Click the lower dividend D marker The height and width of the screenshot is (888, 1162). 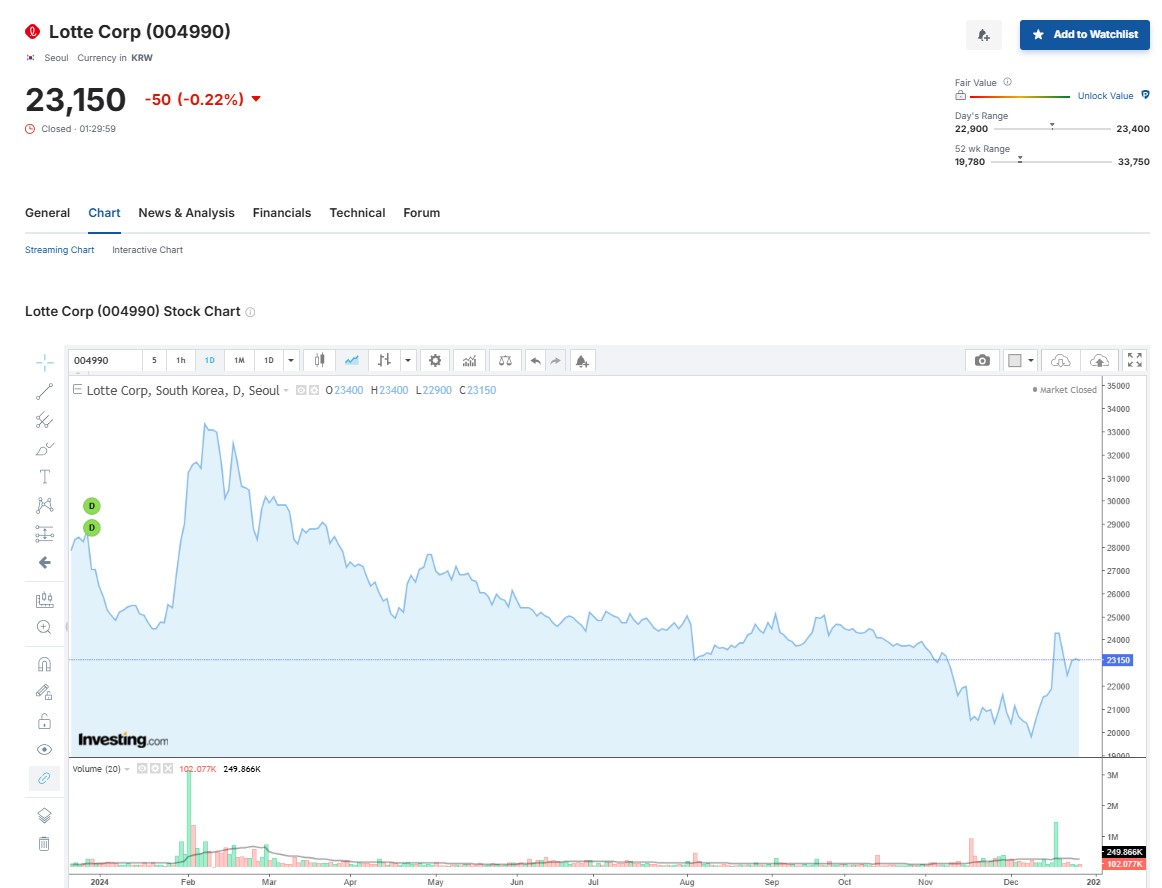[x=92, y=528]
